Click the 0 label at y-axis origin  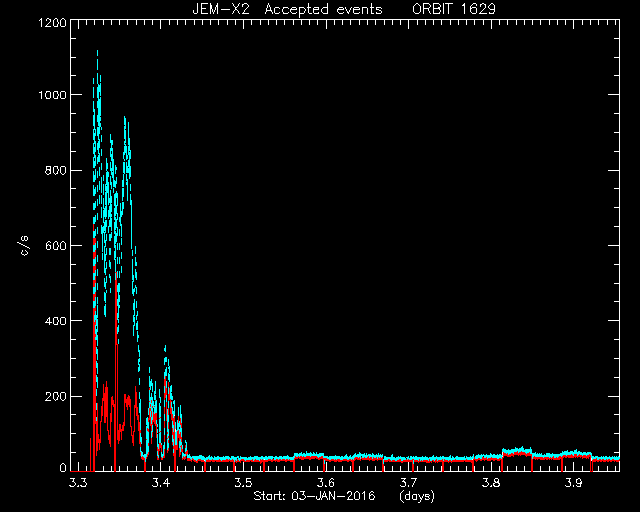coord(63,468)
